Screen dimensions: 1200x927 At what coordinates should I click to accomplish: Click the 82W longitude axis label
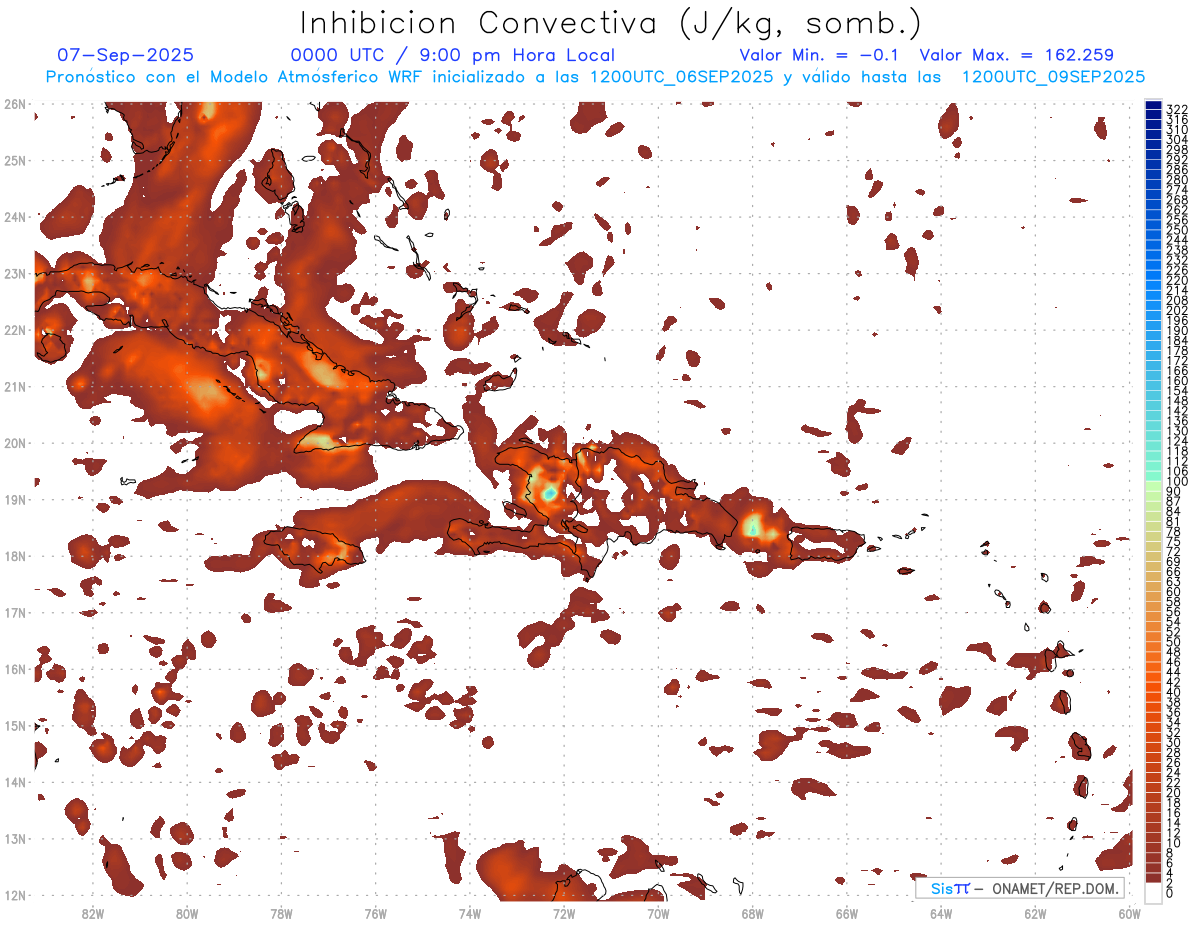[x=93, y=913]
